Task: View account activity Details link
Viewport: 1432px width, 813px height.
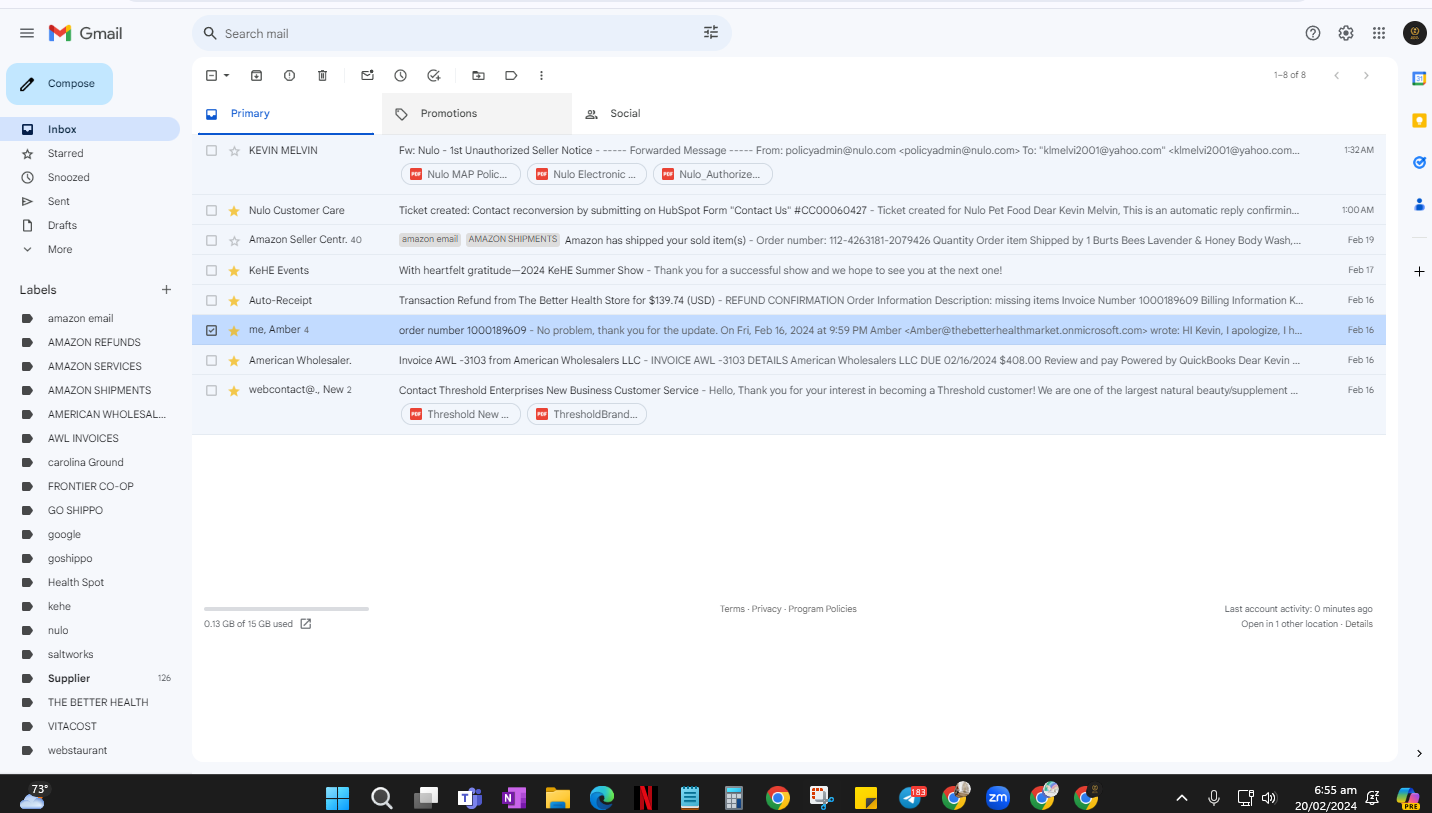Action: (1359, 624)
